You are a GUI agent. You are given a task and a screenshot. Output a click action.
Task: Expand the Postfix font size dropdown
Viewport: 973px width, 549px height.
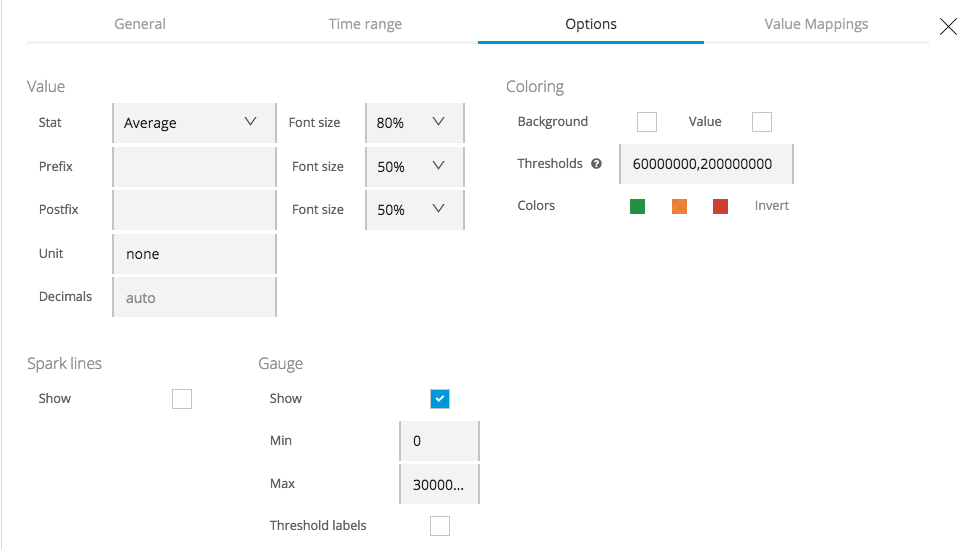(414, 210)
